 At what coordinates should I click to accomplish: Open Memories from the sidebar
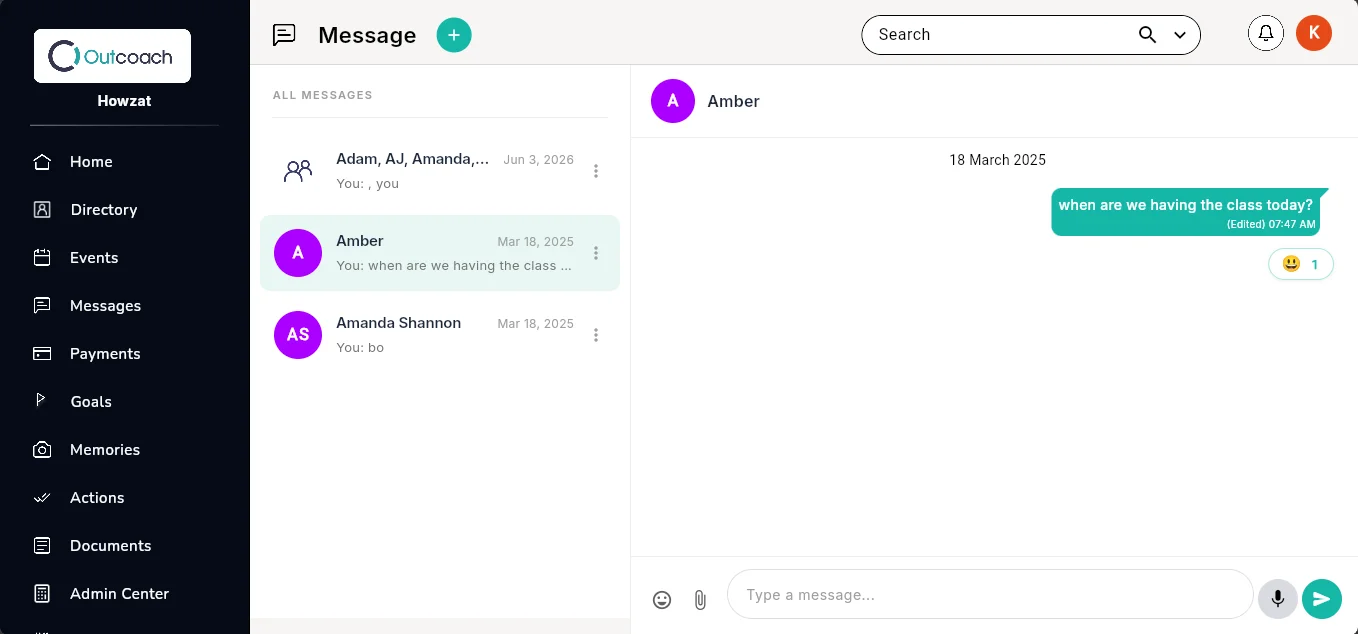(x=105, y=450)
